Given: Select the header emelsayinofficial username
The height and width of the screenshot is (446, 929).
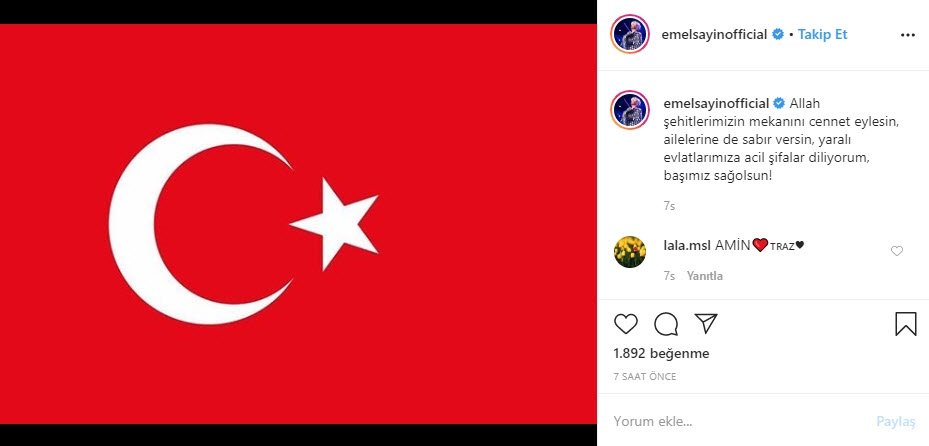Looking at the screenshot, I should (714, 34).
